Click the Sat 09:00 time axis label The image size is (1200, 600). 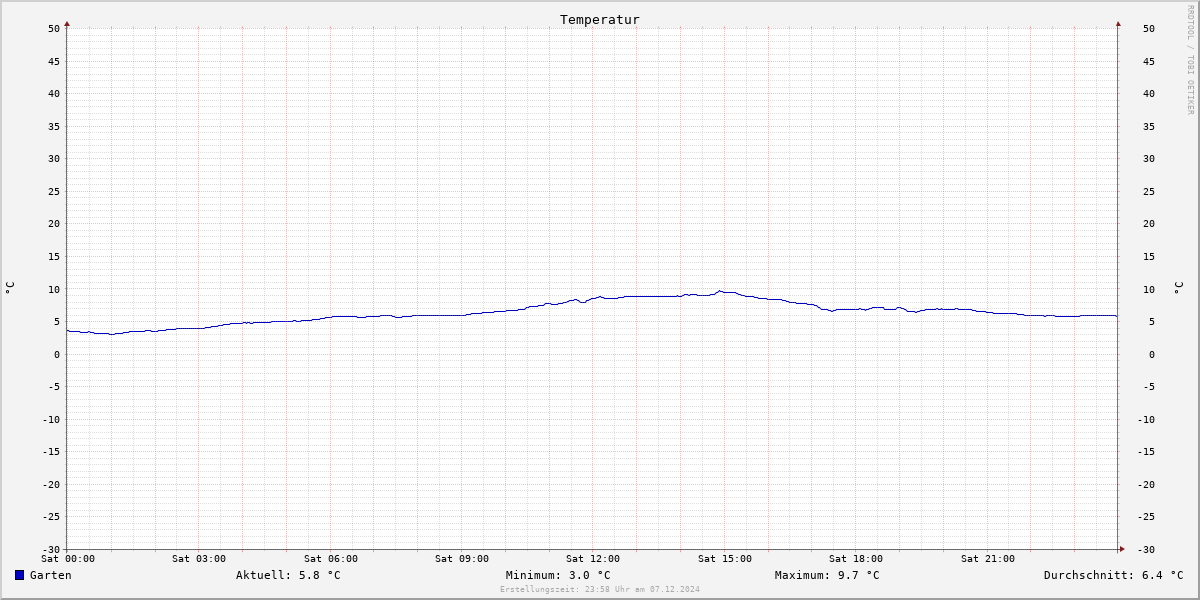pos(462,559)
